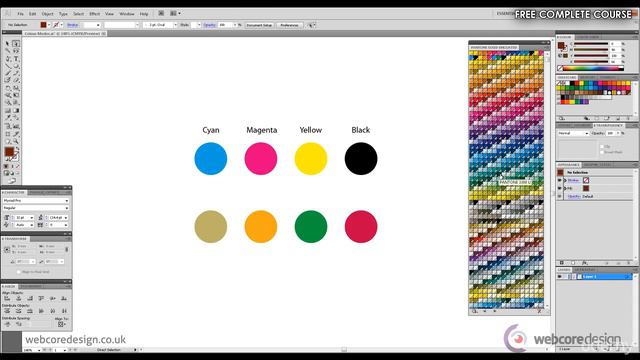Open the File menu

20,14
